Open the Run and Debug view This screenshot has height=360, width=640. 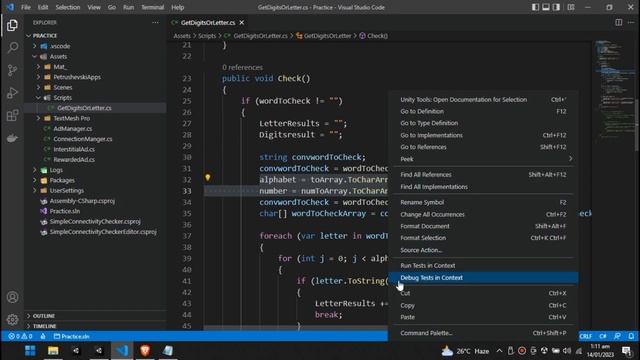[12, 93]
